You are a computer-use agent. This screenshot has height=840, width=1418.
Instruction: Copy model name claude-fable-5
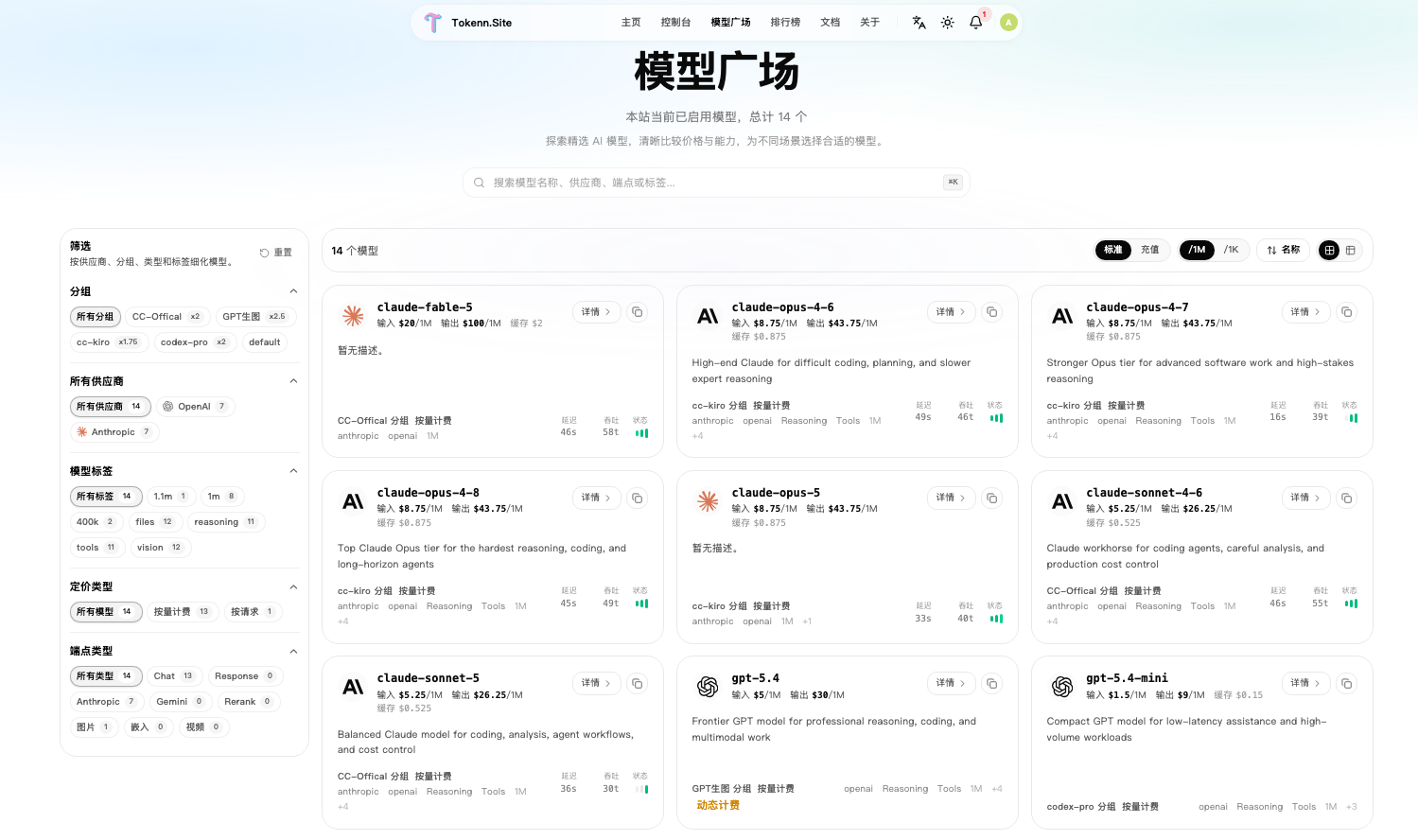[638, 312]
